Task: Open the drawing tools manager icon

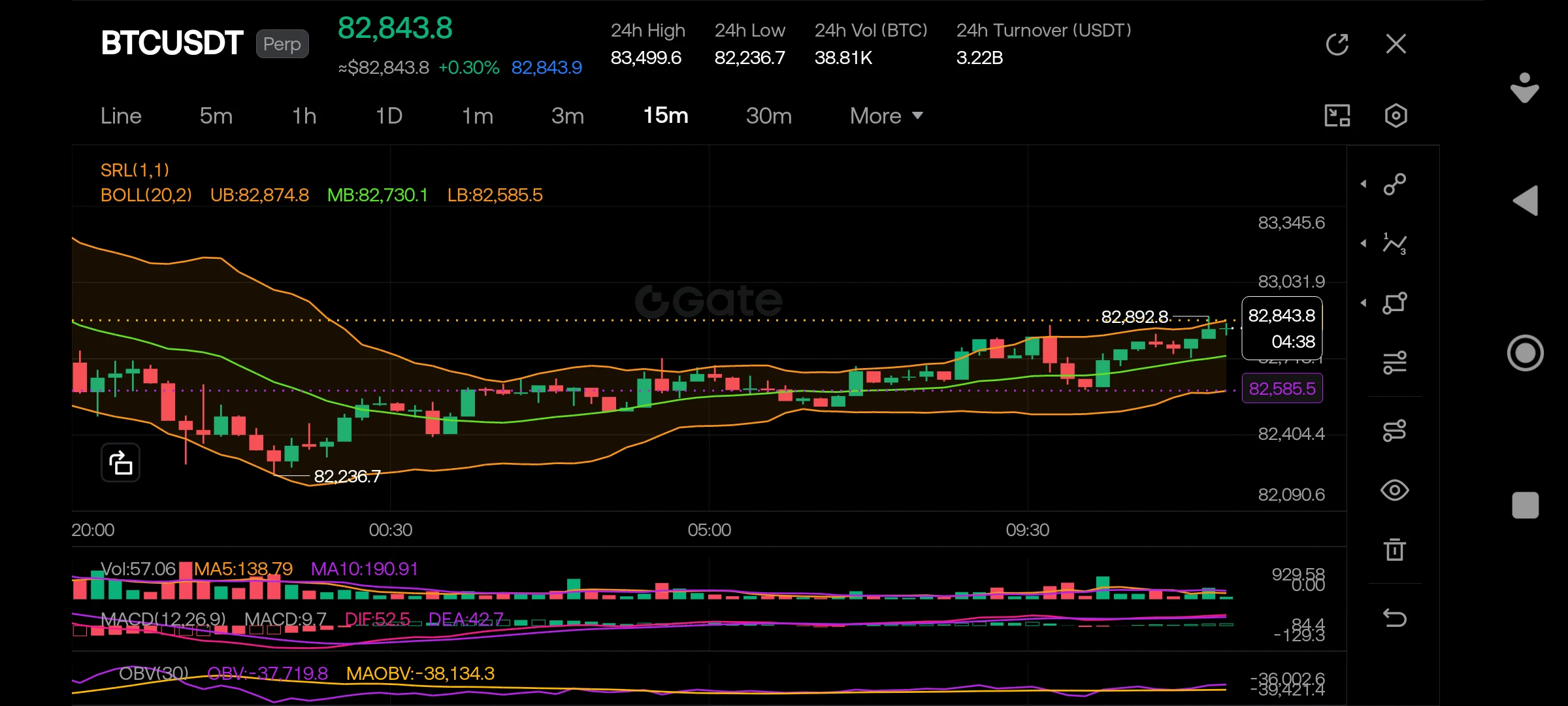Action: tap(1395, 430)
